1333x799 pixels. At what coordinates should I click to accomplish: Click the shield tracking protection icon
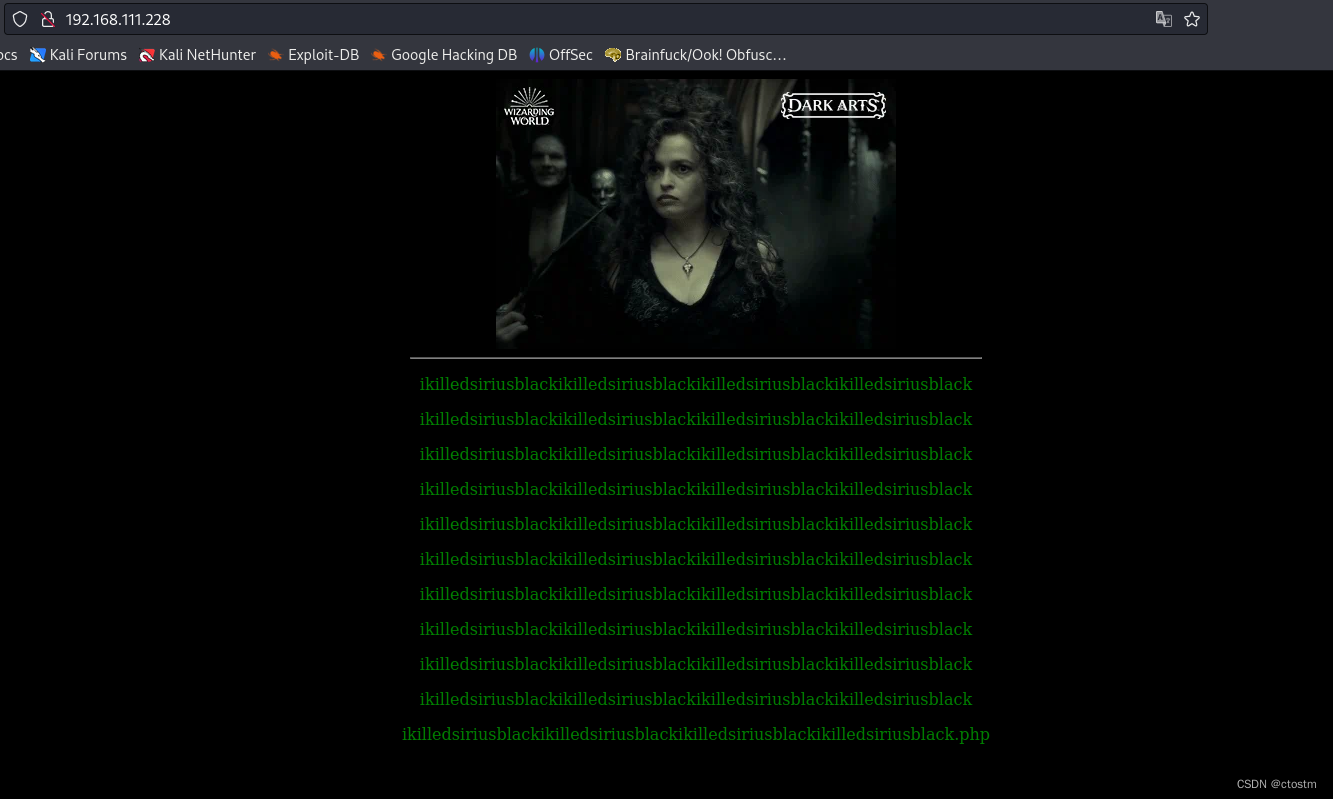pyautogui.click(x=20, y=19)
